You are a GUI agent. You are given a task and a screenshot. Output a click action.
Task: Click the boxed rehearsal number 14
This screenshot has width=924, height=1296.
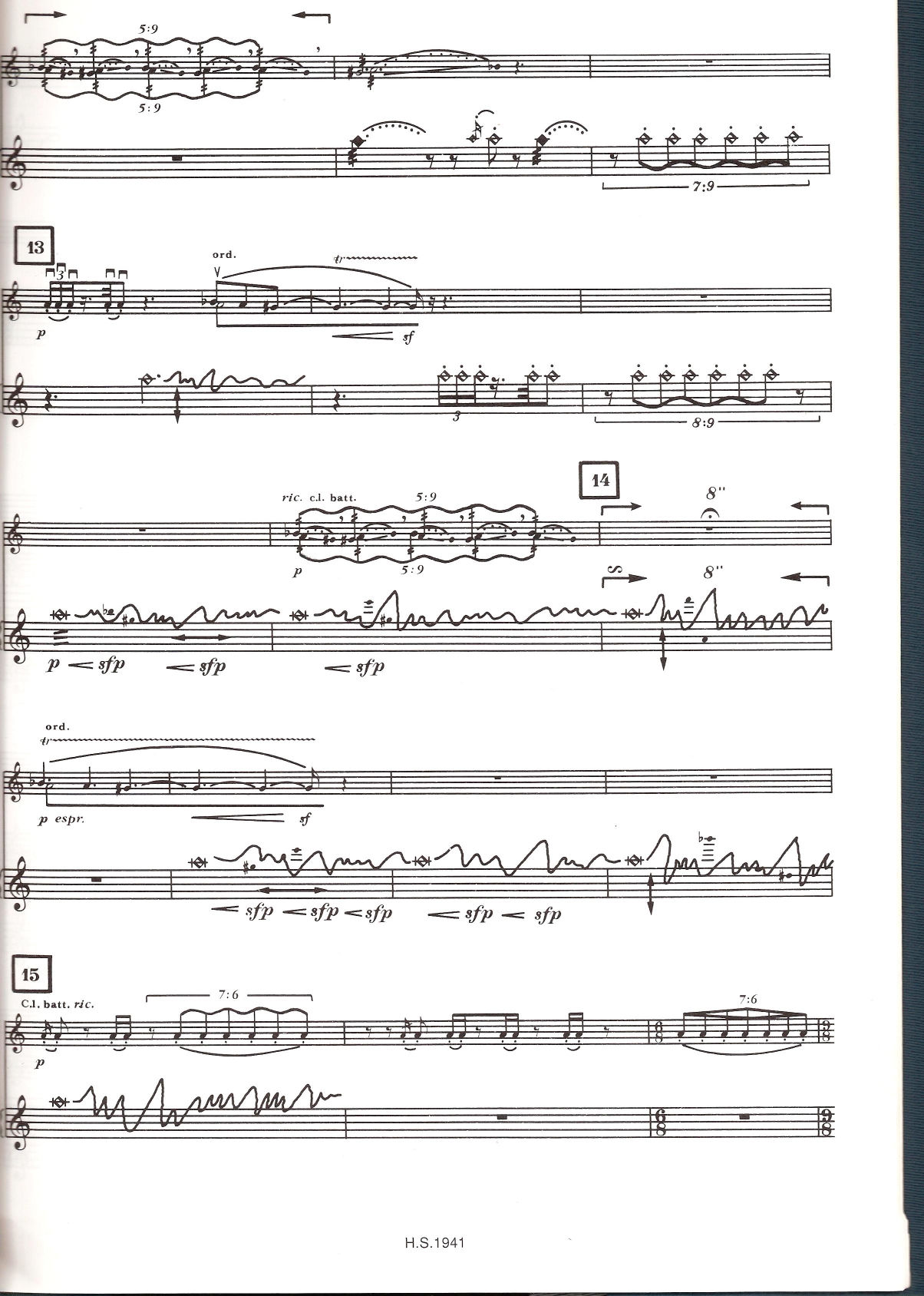click(601, 481)
